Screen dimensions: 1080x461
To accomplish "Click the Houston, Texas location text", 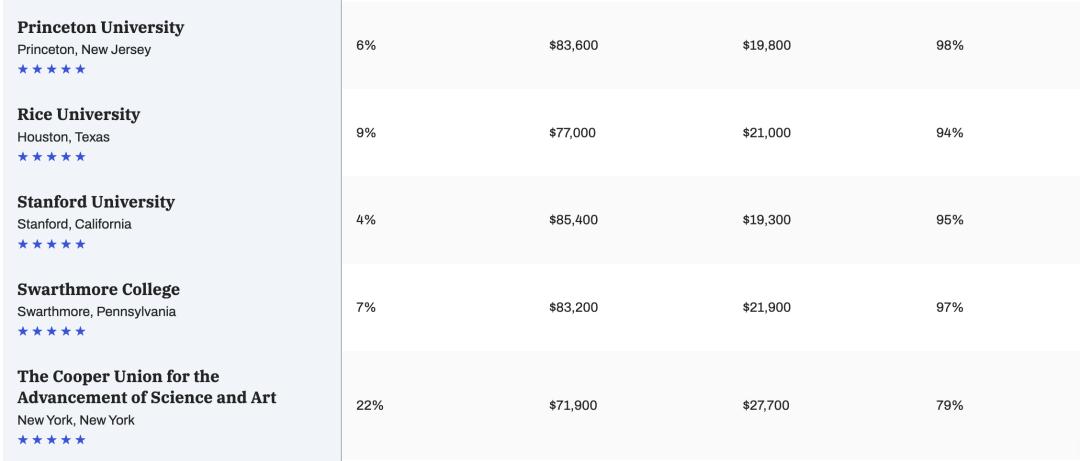I will coord(63,137).
